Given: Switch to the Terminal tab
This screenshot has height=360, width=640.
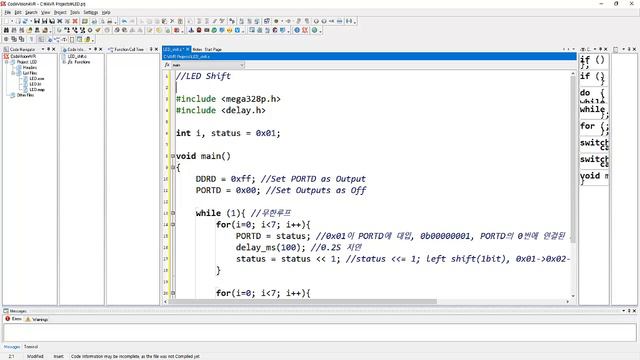Looking at the screenshot, I should [31, 347].
